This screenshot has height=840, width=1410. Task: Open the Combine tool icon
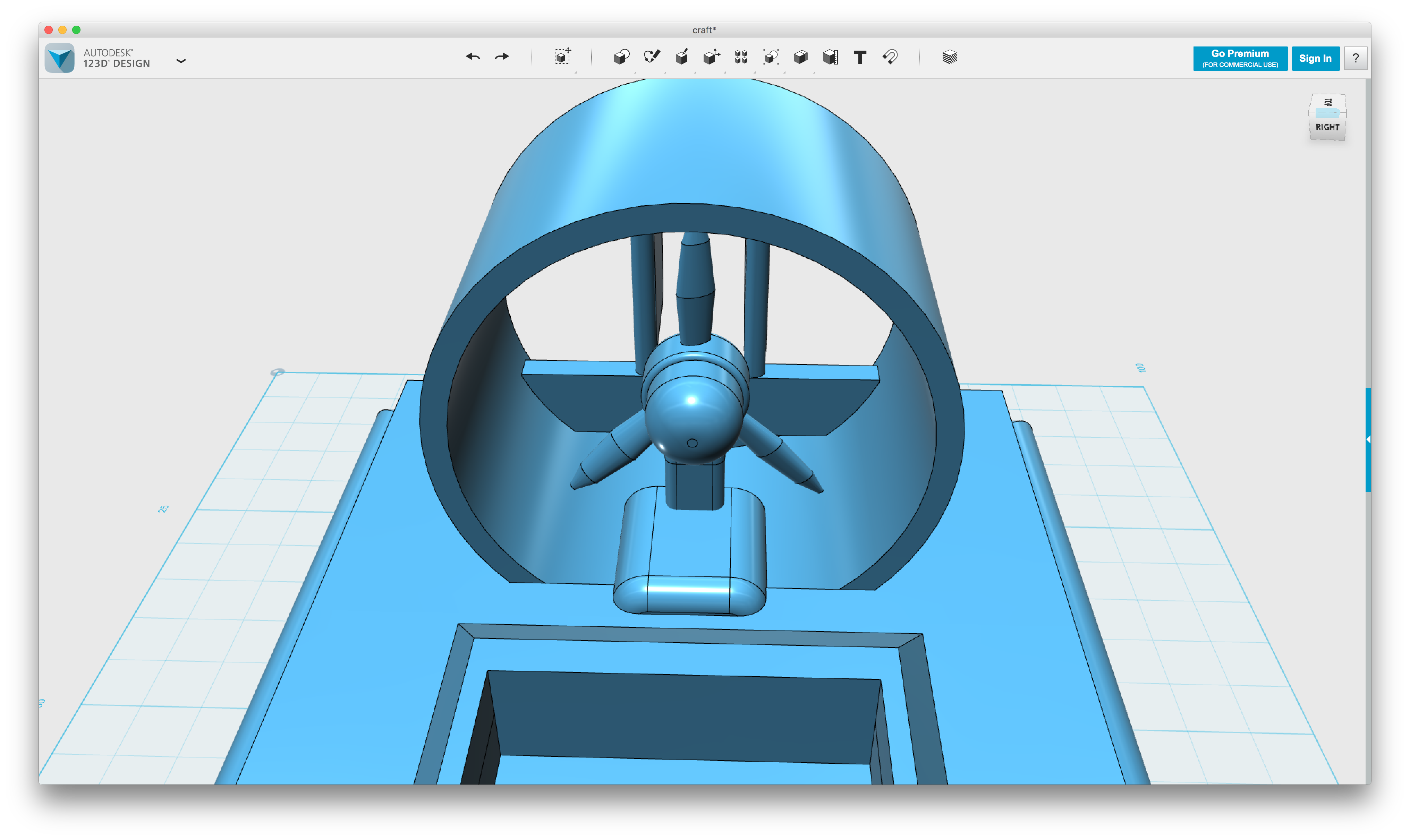(x=801, y=57)
